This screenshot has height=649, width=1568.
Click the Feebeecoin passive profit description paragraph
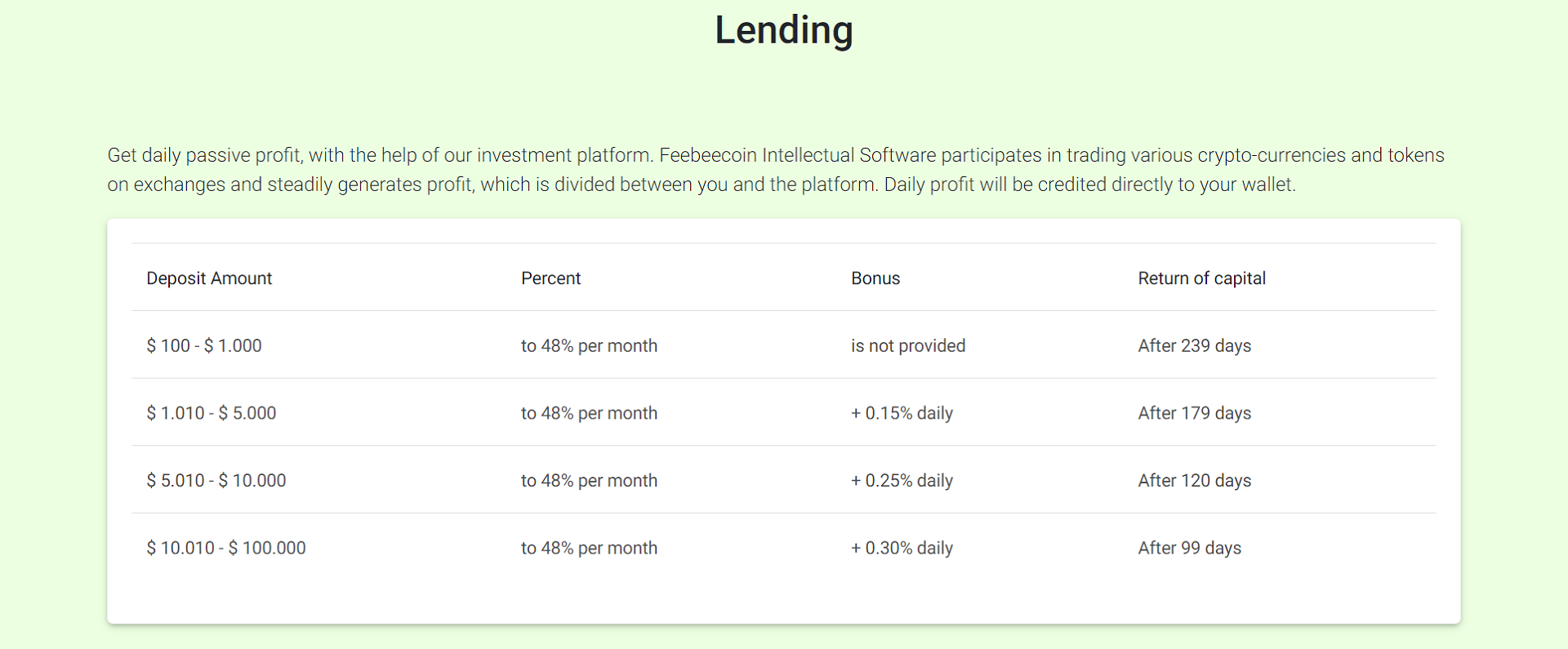pyautogui.click(x=776, y=170)
